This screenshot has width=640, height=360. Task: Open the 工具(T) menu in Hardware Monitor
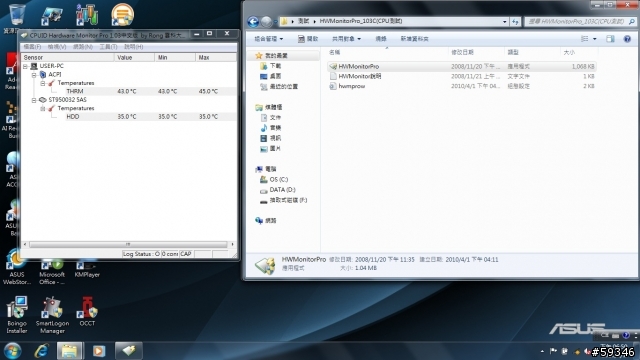(x=108, y=47)
